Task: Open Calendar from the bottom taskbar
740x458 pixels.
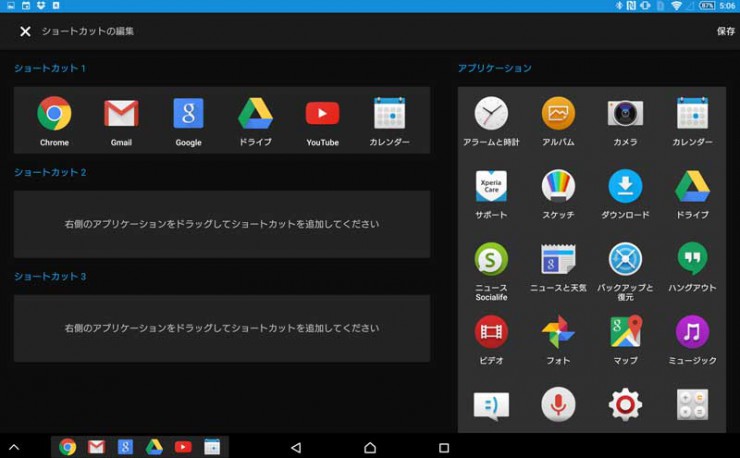Action: pos(212,447)
